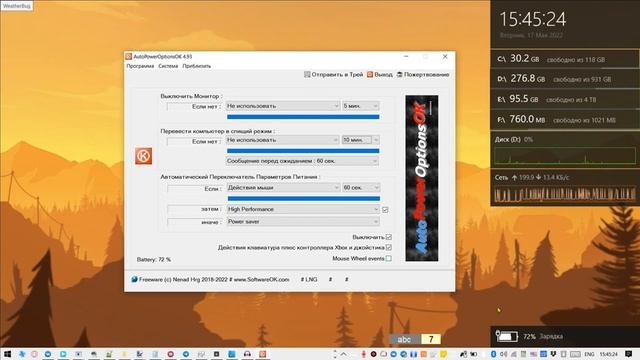Click the AutoPowerOptionsOK vertical banner
This screenshot has height=360, width=640.
[422, 178]
